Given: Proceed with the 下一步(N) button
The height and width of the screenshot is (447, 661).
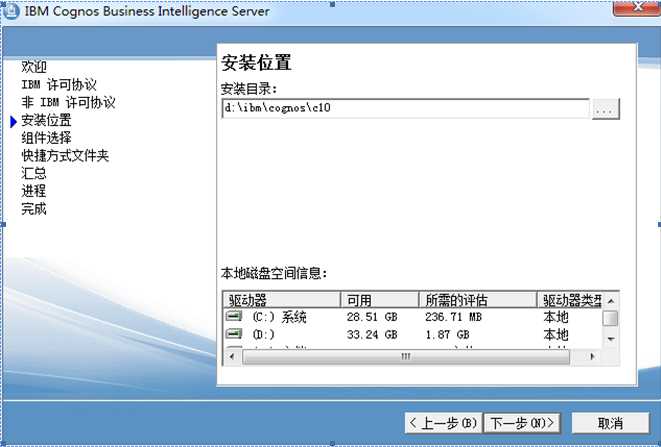Looking at the screenshot, I should [x=522, y=423].
